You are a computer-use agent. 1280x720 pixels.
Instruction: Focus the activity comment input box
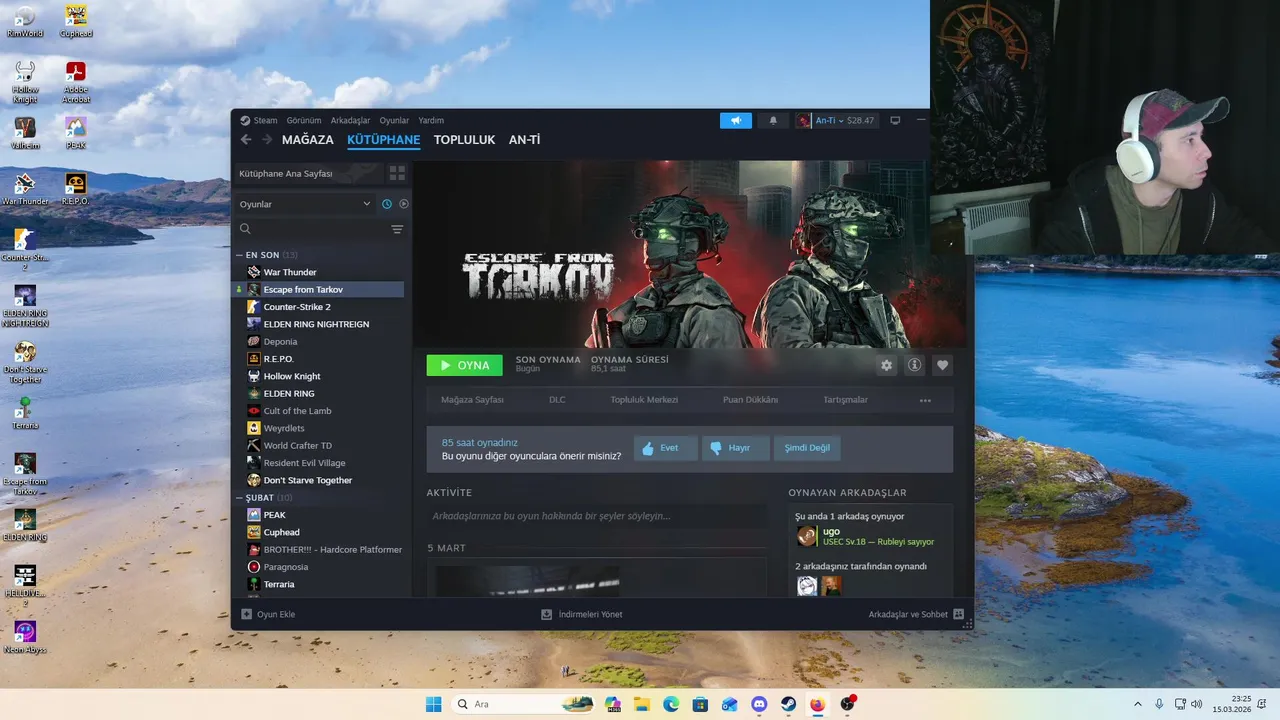tap(596, 516)
